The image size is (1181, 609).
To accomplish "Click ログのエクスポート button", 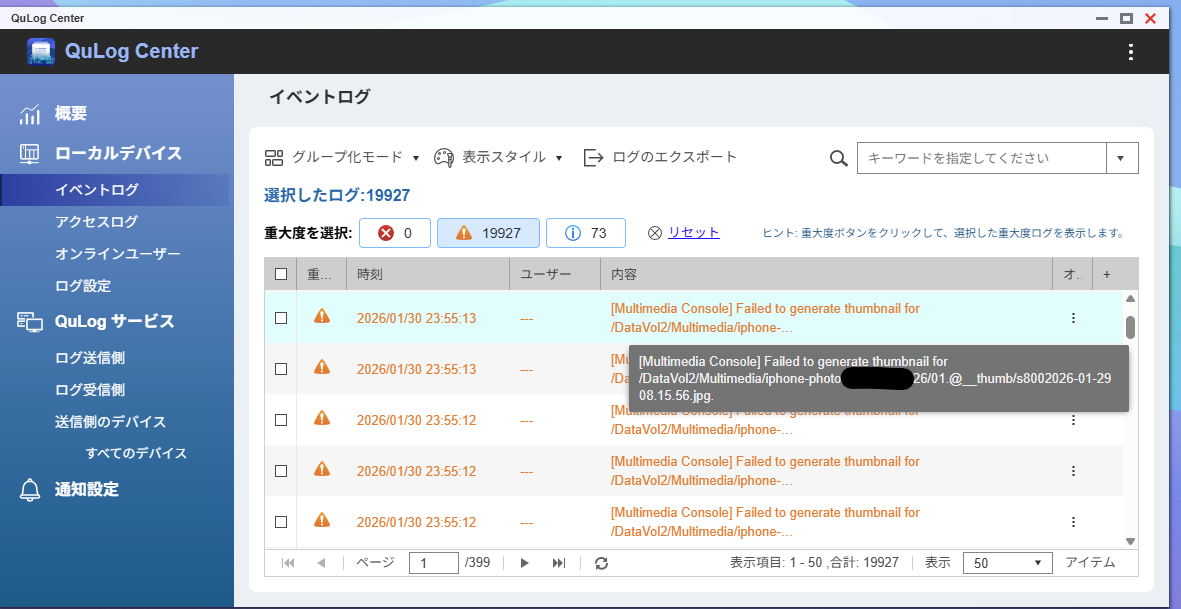I will [x=661, y=157].
